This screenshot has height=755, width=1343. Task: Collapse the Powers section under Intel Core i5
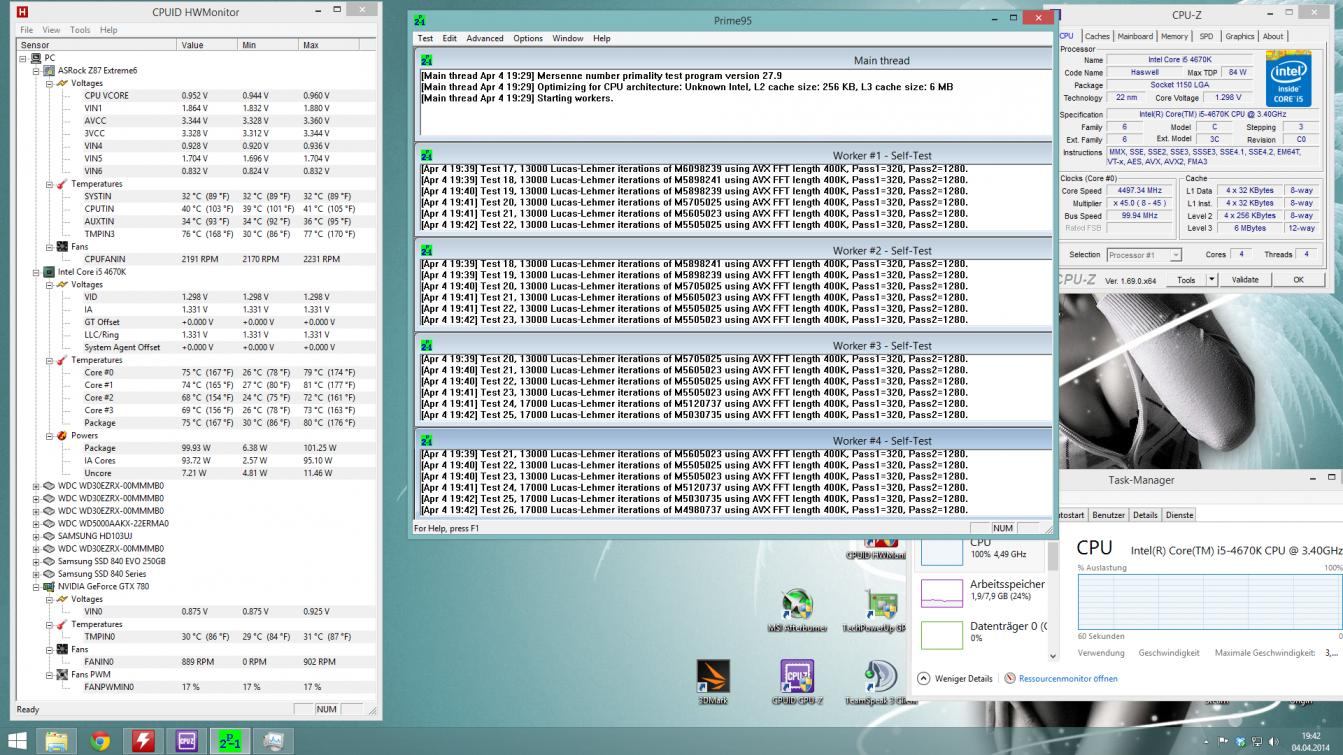tap(49, 436)
